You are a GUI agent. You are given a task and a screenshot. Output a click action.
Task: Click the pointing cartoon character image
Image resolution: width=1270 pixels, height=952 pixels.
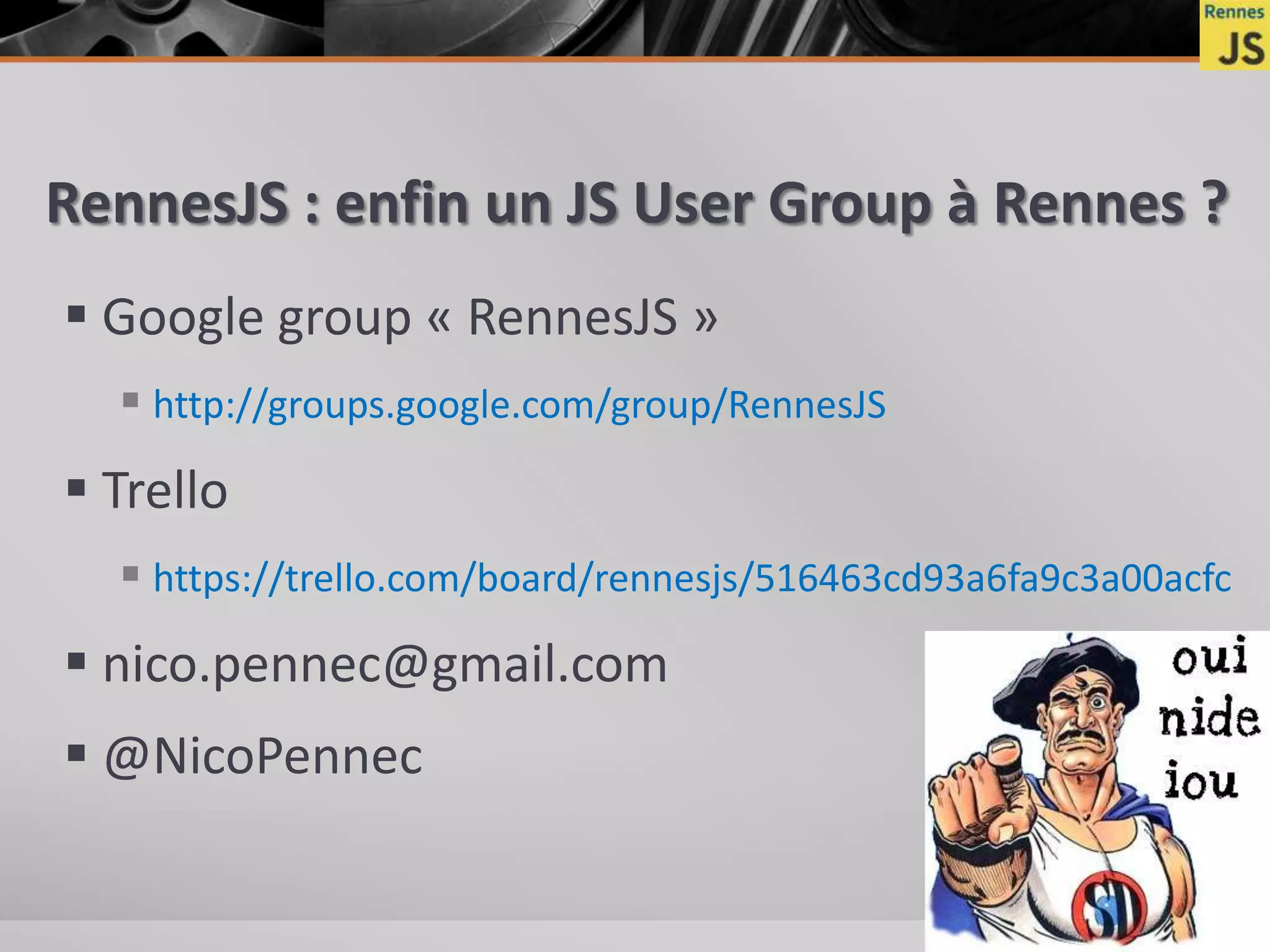pos(1097,791)
